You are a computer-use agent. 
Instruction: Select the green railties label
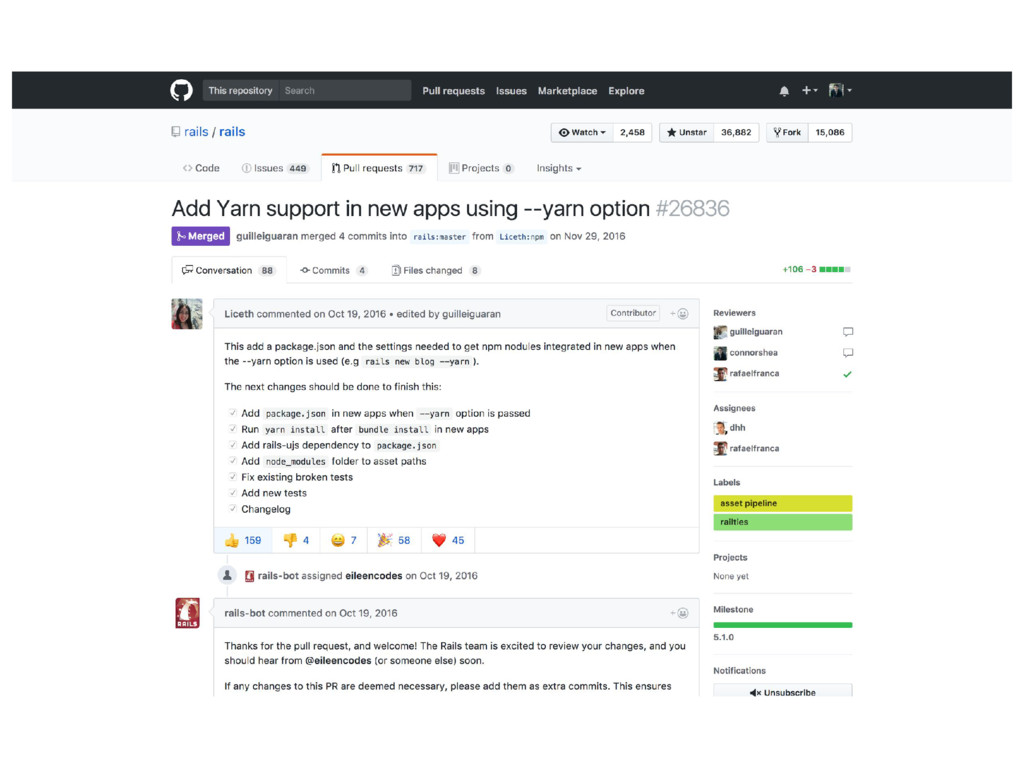(782, 522)
